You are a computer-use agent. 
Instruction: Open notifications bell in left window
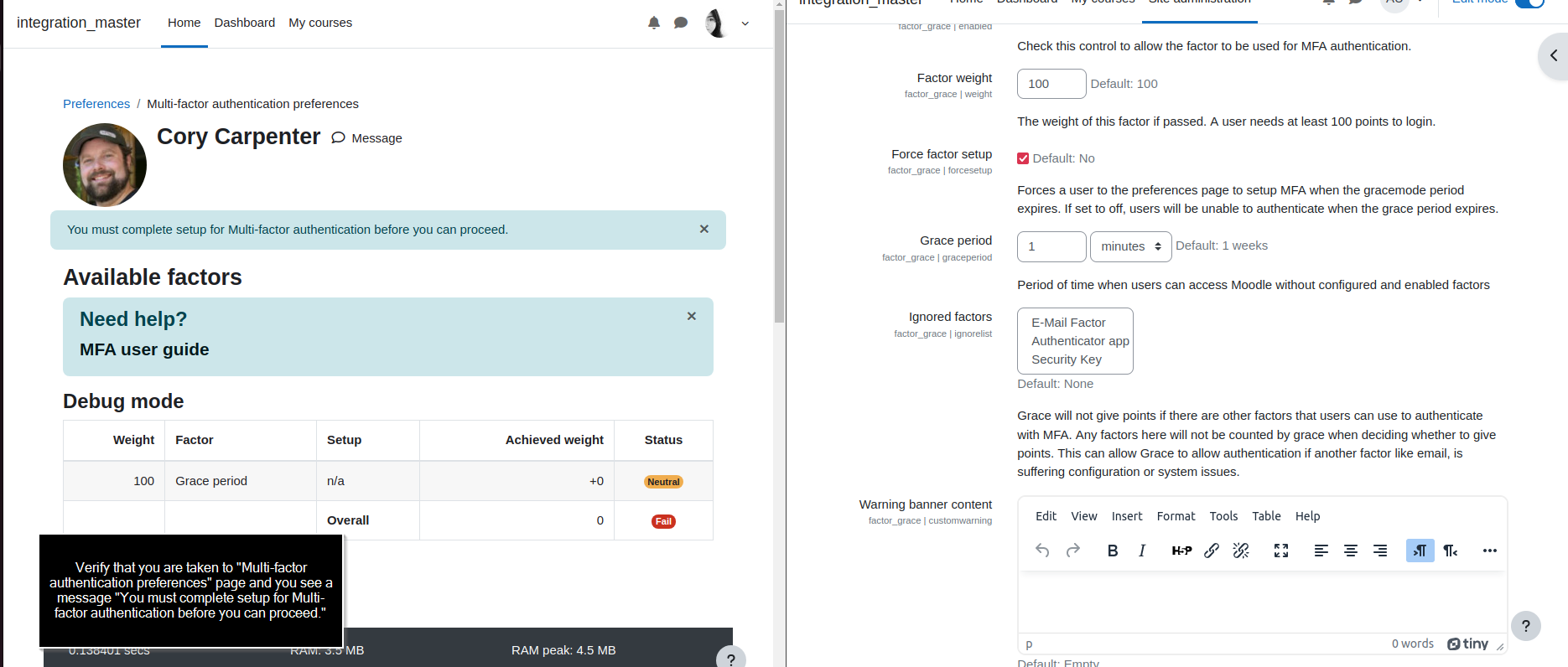(654, 23)
